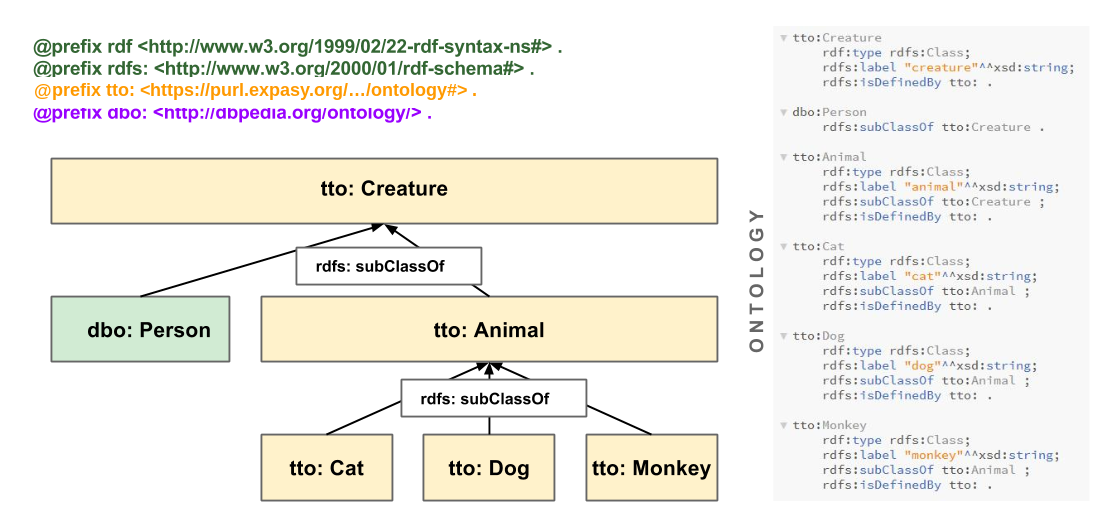Image resolution: width=1118 pixels, height=527 pixels.
Task: Click rdfs:isDefinedBy line under tto:Creature
Action: coord(907,83)
